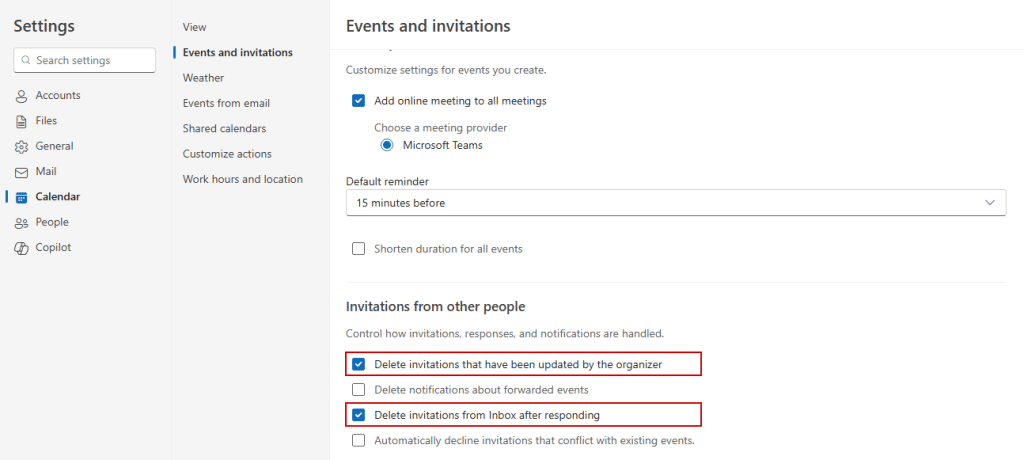Image resolution: width=1024 pixels, height=460 pixels.
Task: Open Work hours and location
Action: 242,179
